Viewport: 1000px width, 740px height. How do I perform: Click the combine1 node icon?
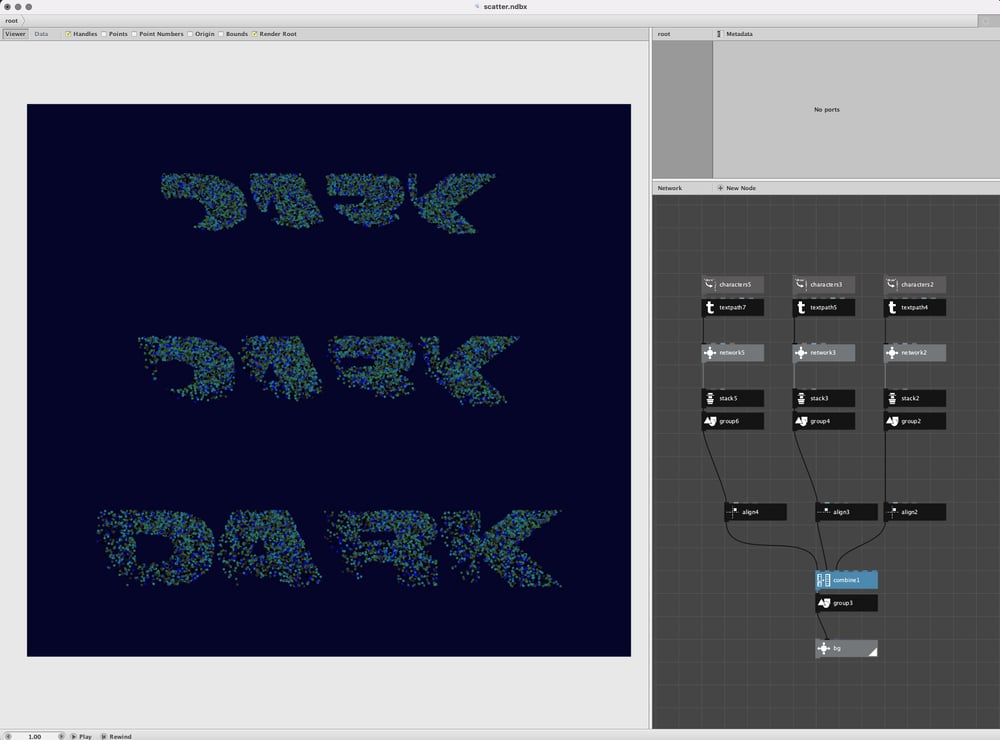click(823, 581)
